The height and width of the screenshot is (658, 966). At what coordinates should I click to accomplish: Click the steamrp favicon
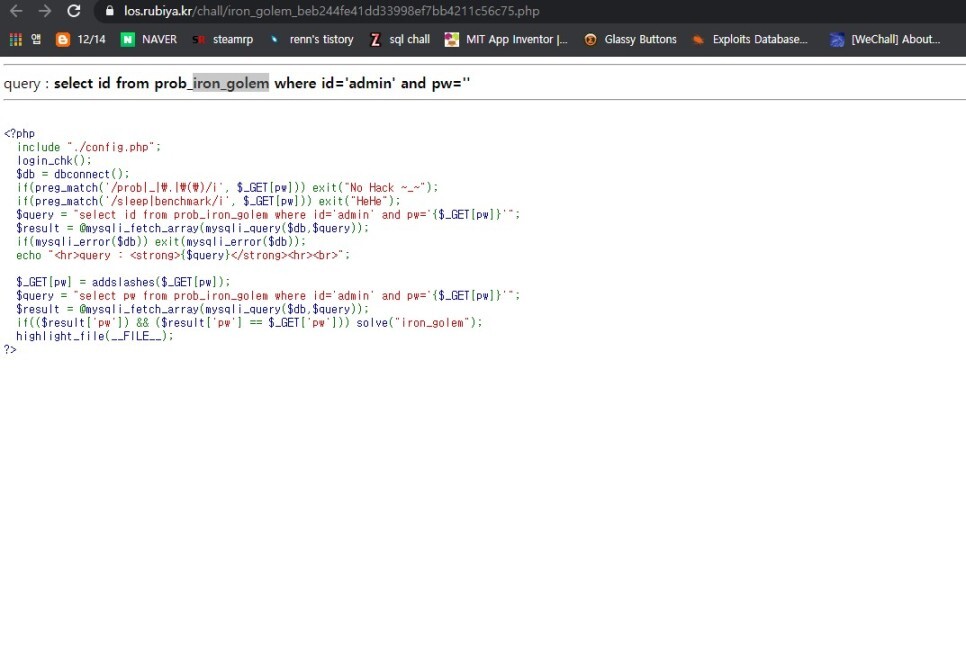[x=198, y=39]
